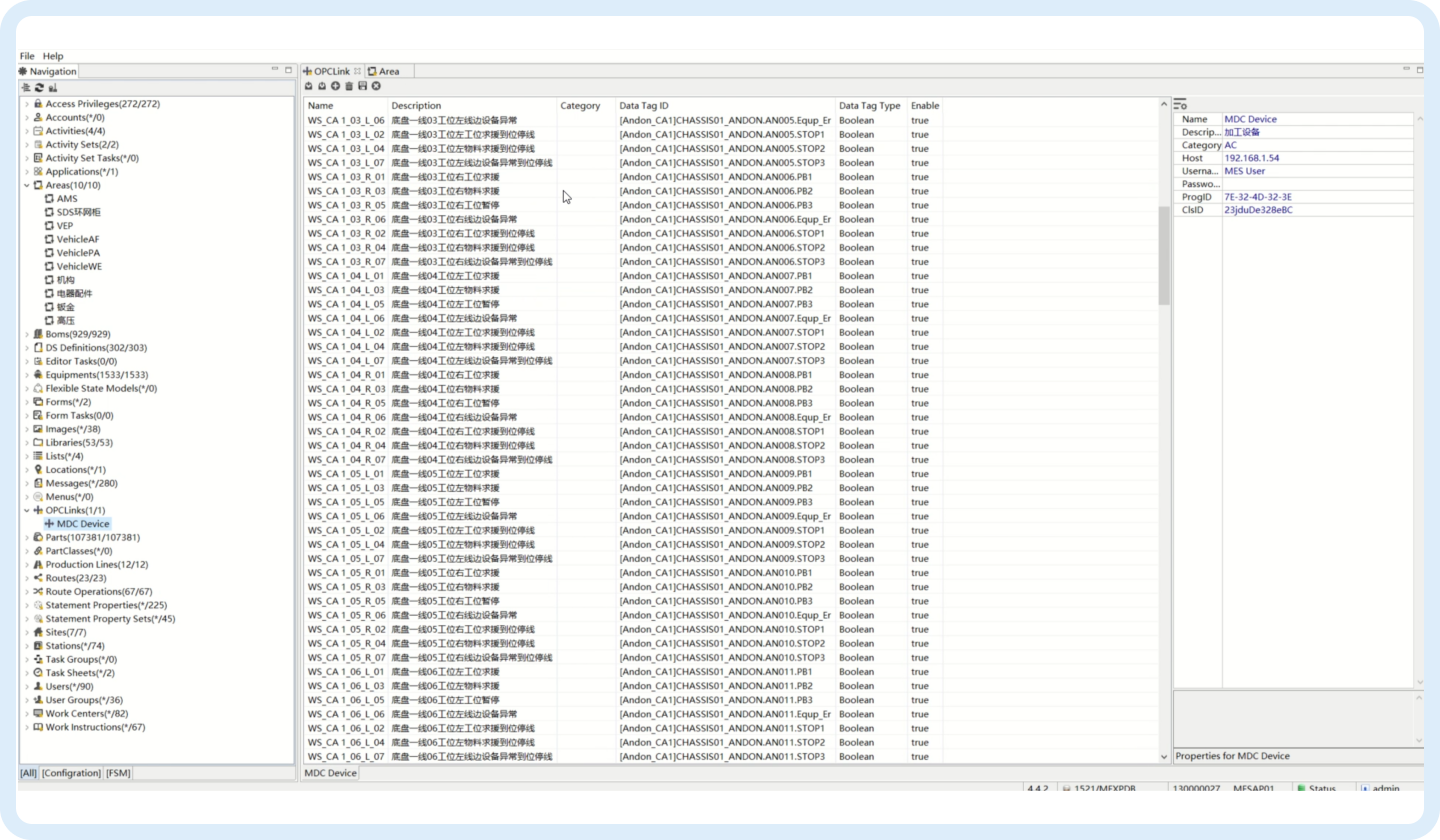Open the File menu

[x=27, y=56]
